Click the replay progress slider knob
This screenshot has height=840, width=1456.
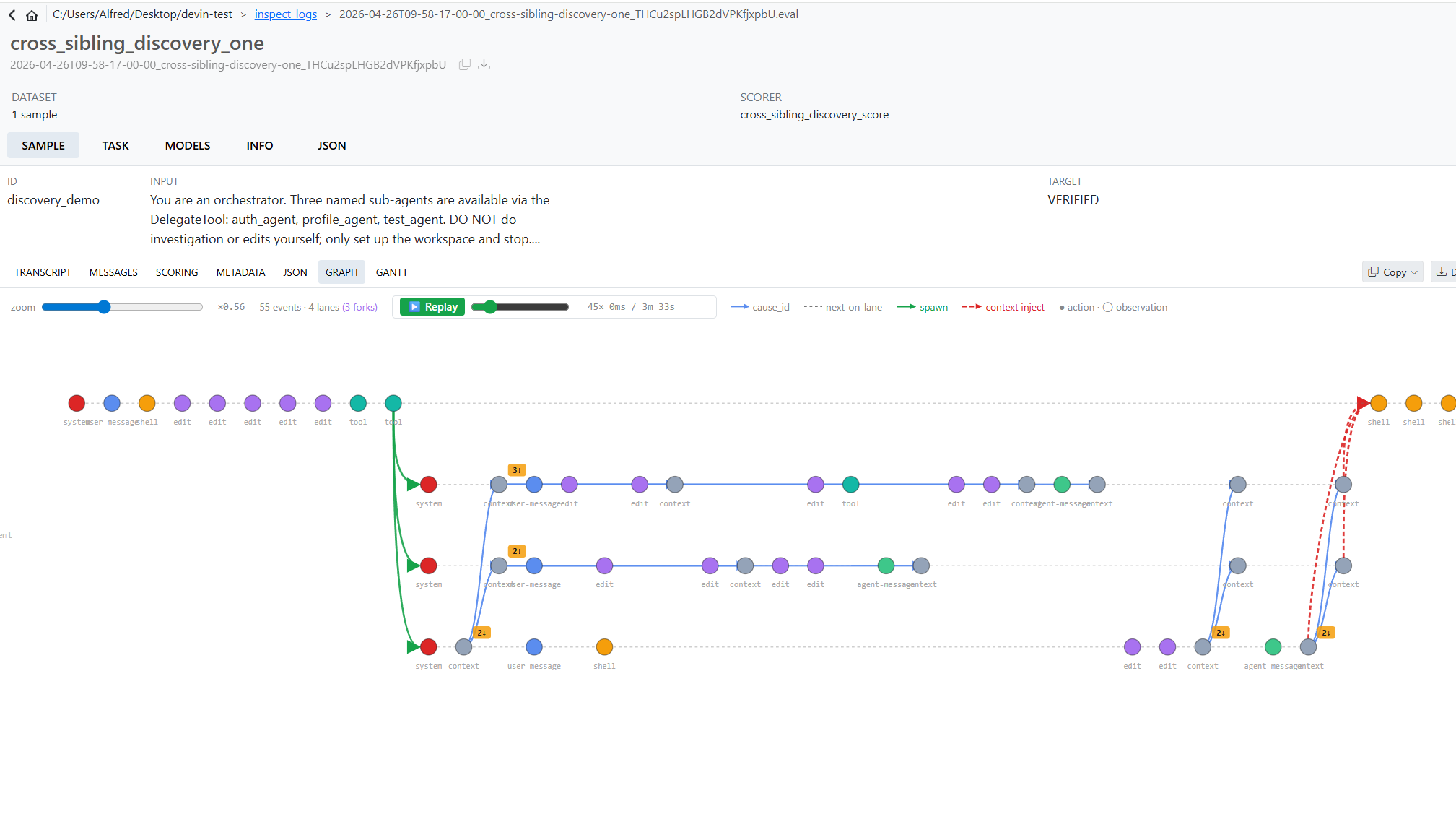[490, 307]
